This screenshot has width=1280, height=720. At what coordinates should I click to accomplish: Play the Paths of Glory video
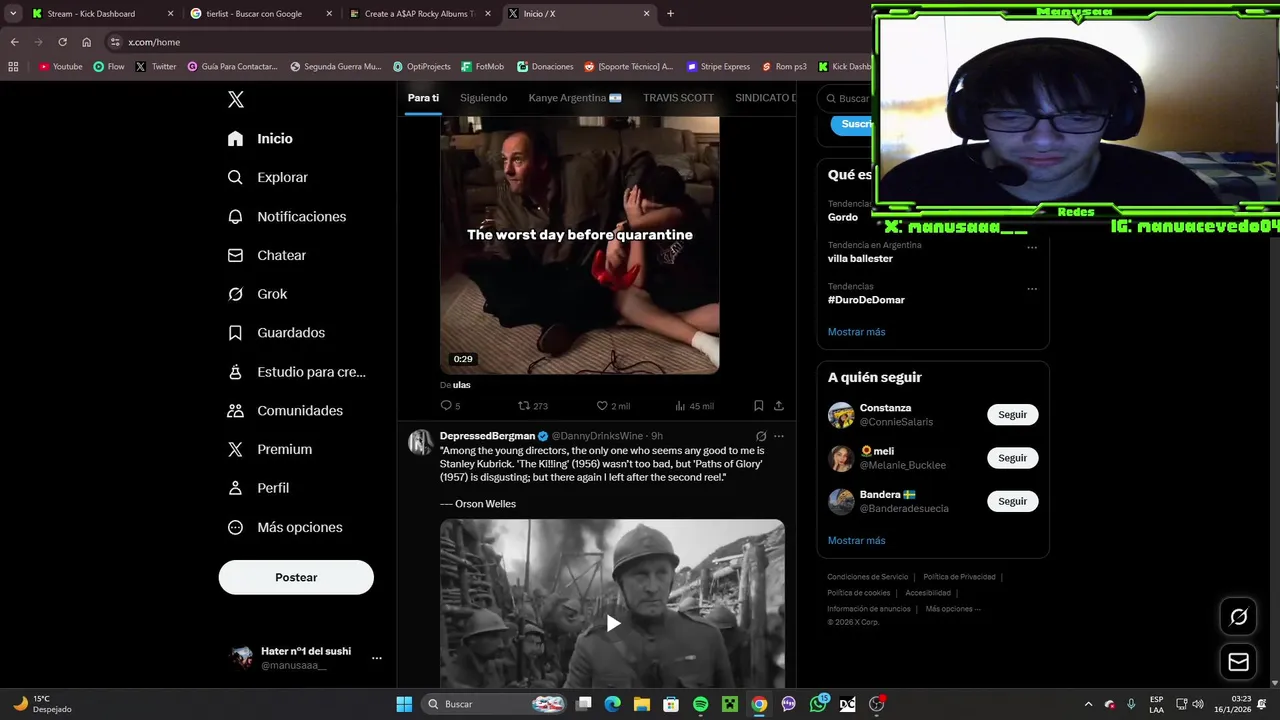point(613,623)
